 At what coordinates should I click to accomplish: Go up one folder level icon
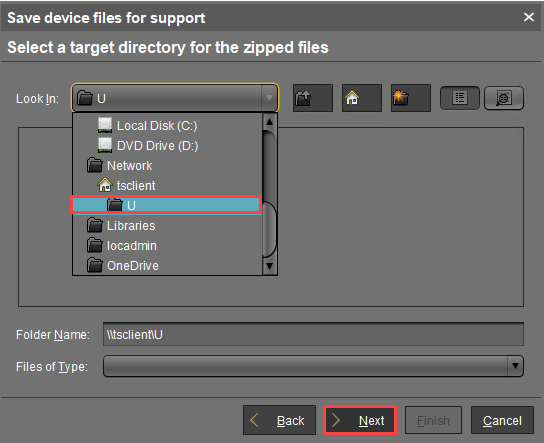pyautogui.click(x=313, y=98)
